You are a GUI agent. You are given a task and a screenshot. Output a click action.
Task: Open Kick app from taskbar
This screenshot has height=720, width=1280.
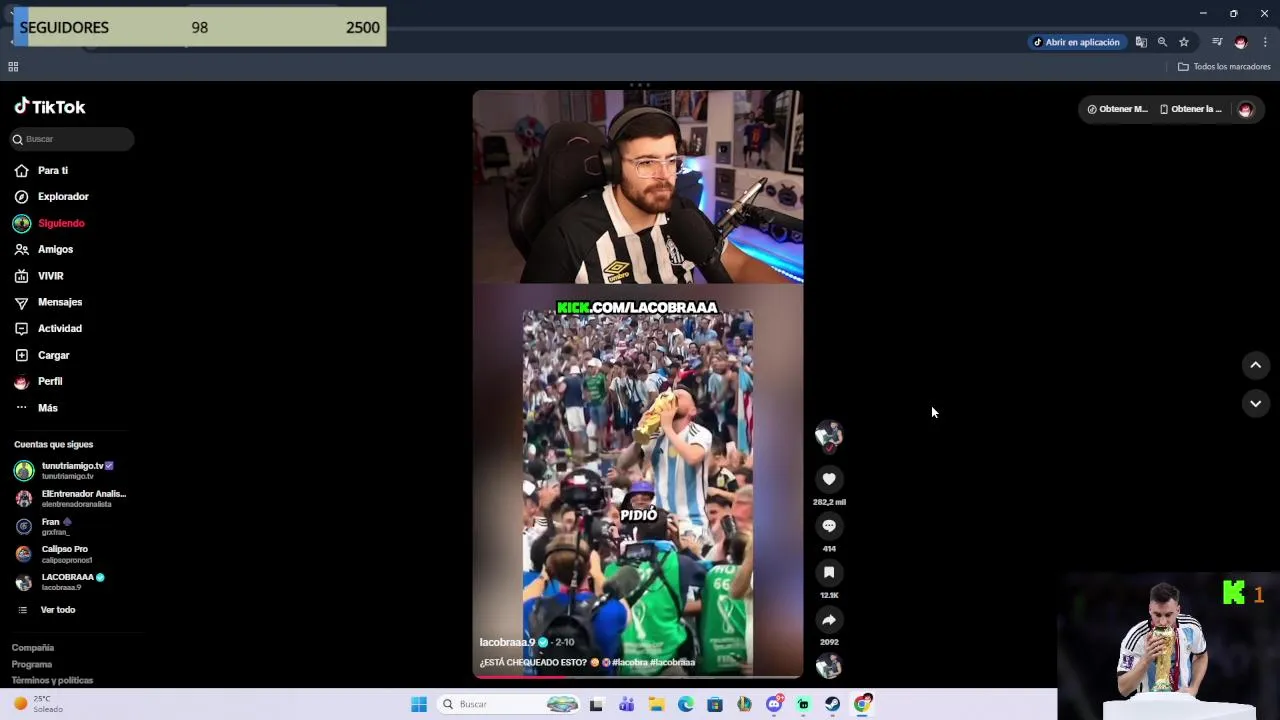point(803,704)
